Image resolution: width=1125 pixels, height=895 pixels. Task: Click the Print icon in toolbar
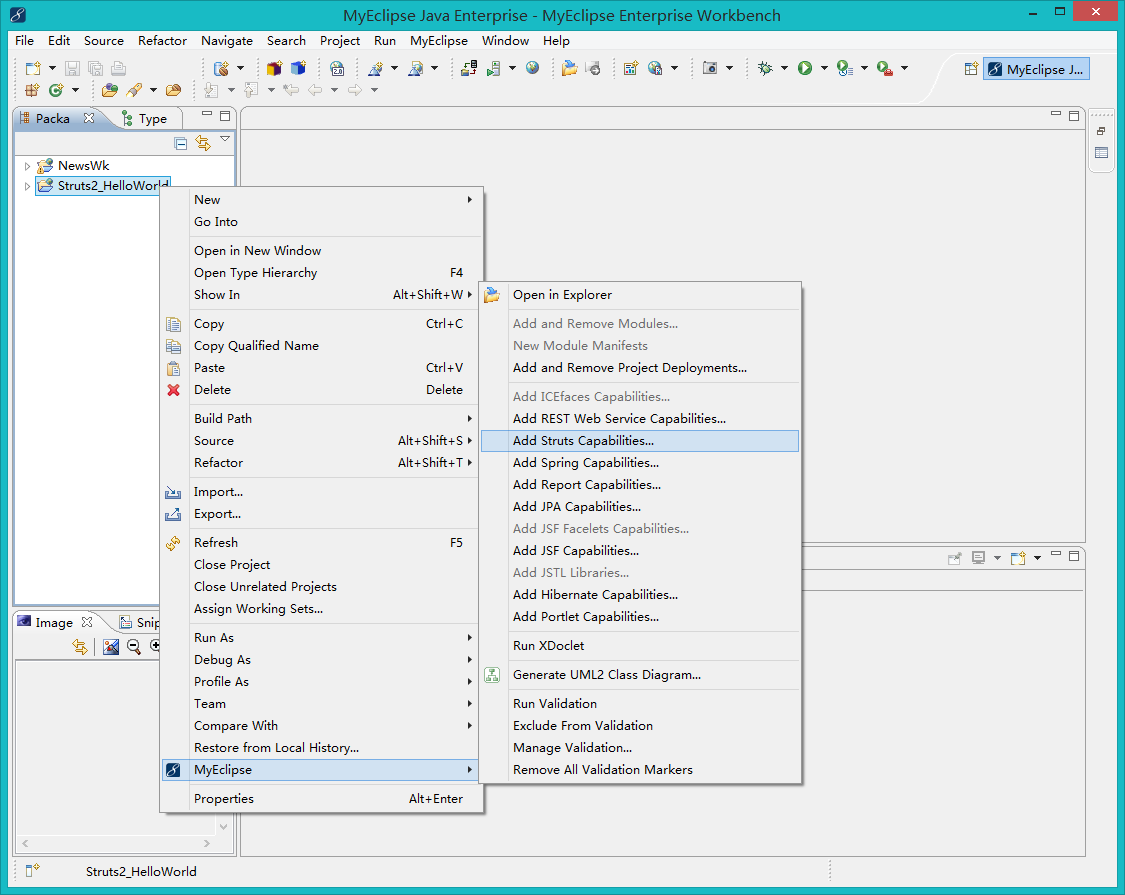(118, 68)
